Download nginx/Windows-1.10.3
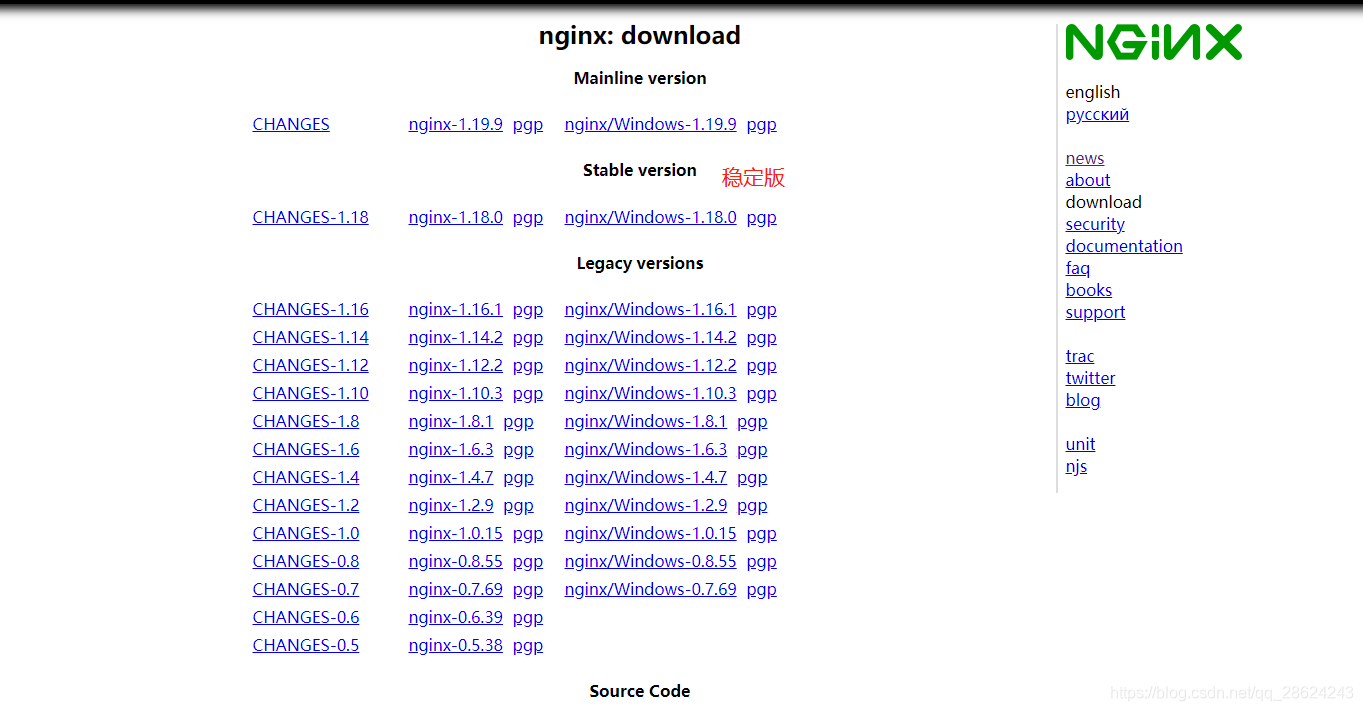1363x711 pixels. 650,393
